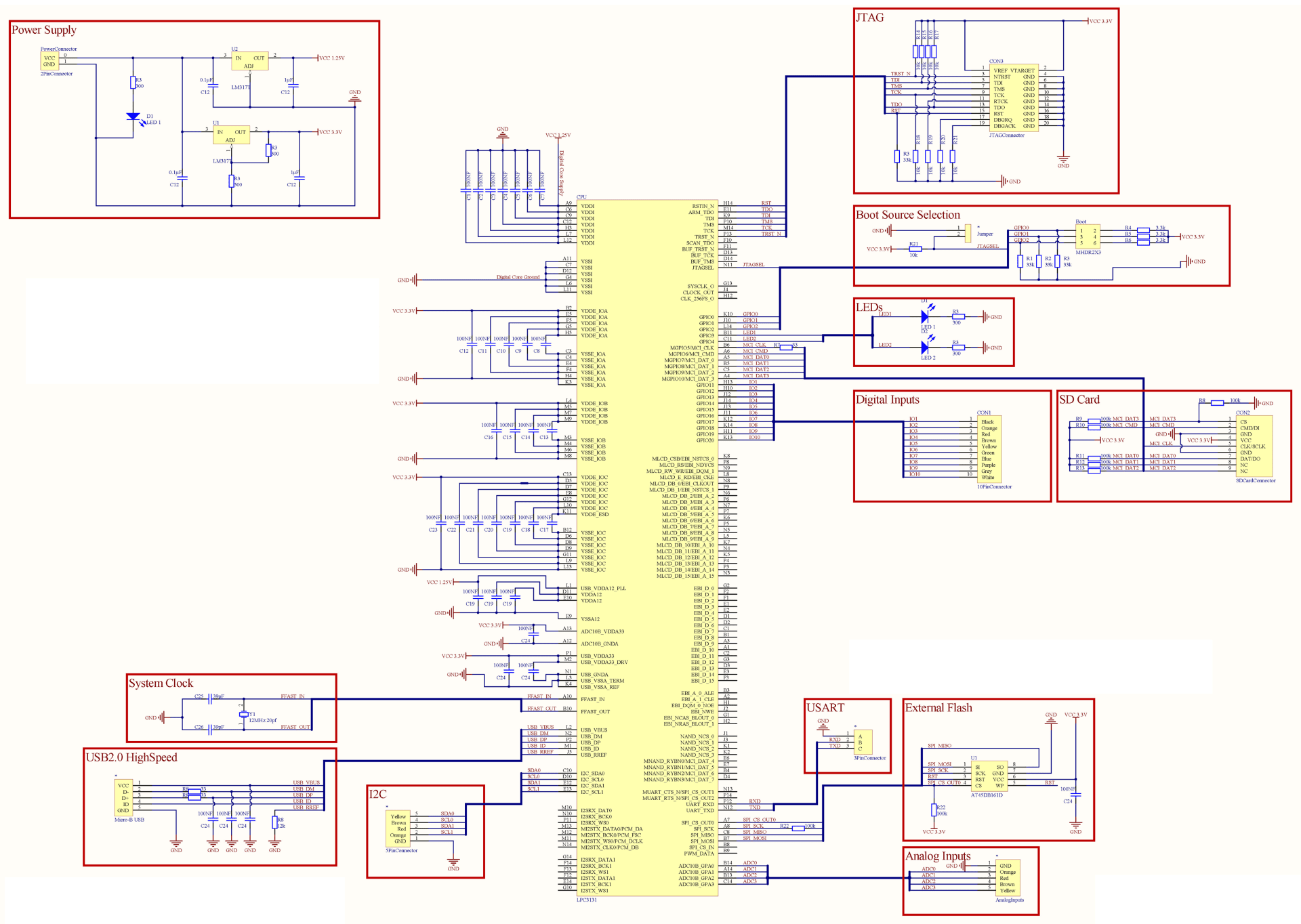Viewport: 1301px width, 924px height.
Task: Click the ADC10B_GPA0 pin label
Action: coord(697,866)
